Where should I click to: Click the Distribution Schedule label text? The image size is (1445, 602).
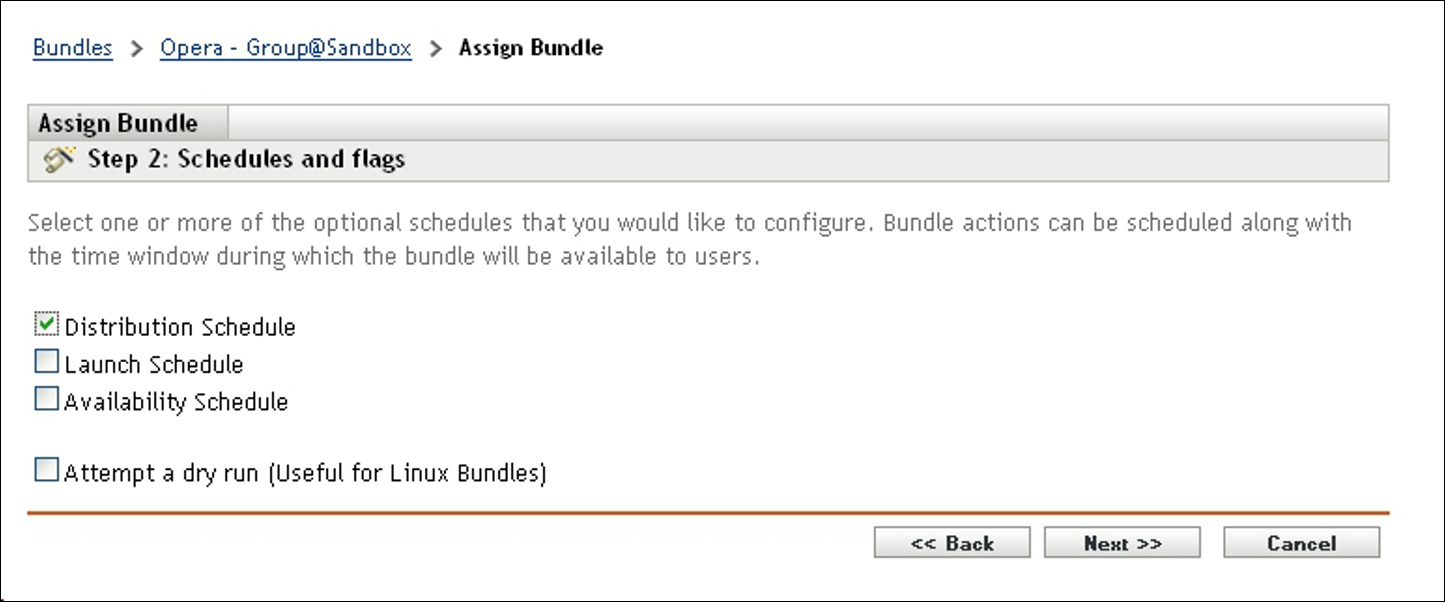(x=180, y=327)
